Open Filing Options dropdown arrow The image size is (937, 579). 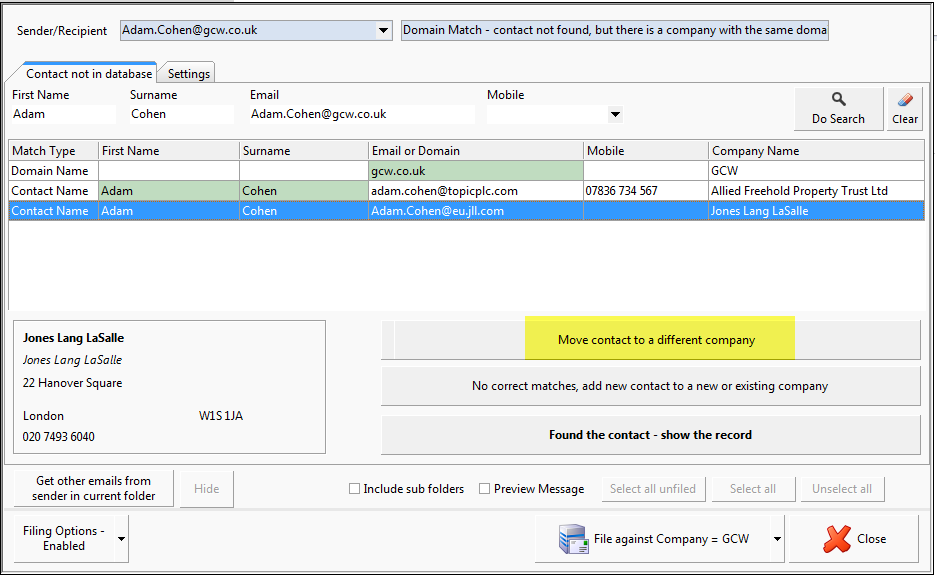pos(121,539)
